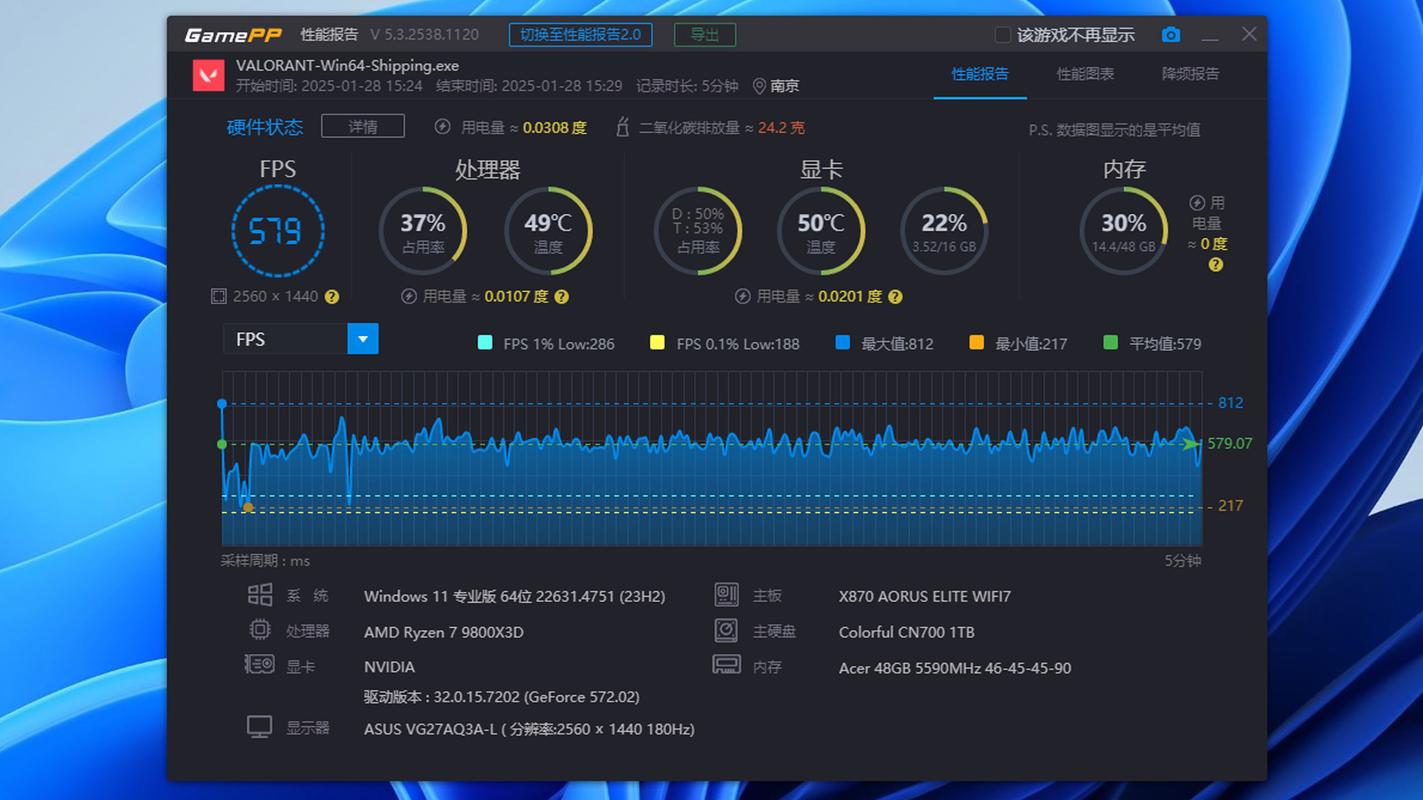The height and width of the screenshot is (800, 1423).
Task: Open hardware 详情 details button
Action: pyautogui.click(x=363, y=126)
